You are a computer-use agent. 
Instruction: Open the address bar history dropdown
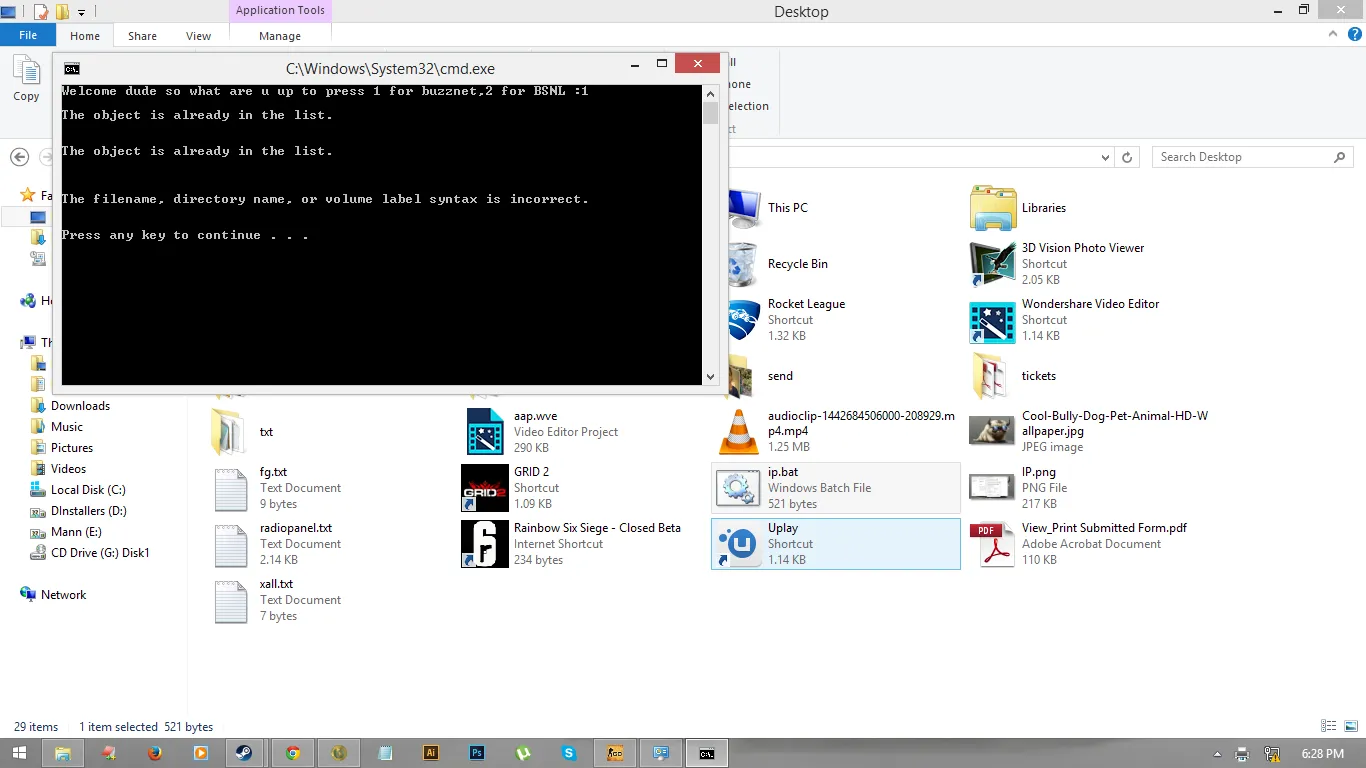click(1105, 157)
